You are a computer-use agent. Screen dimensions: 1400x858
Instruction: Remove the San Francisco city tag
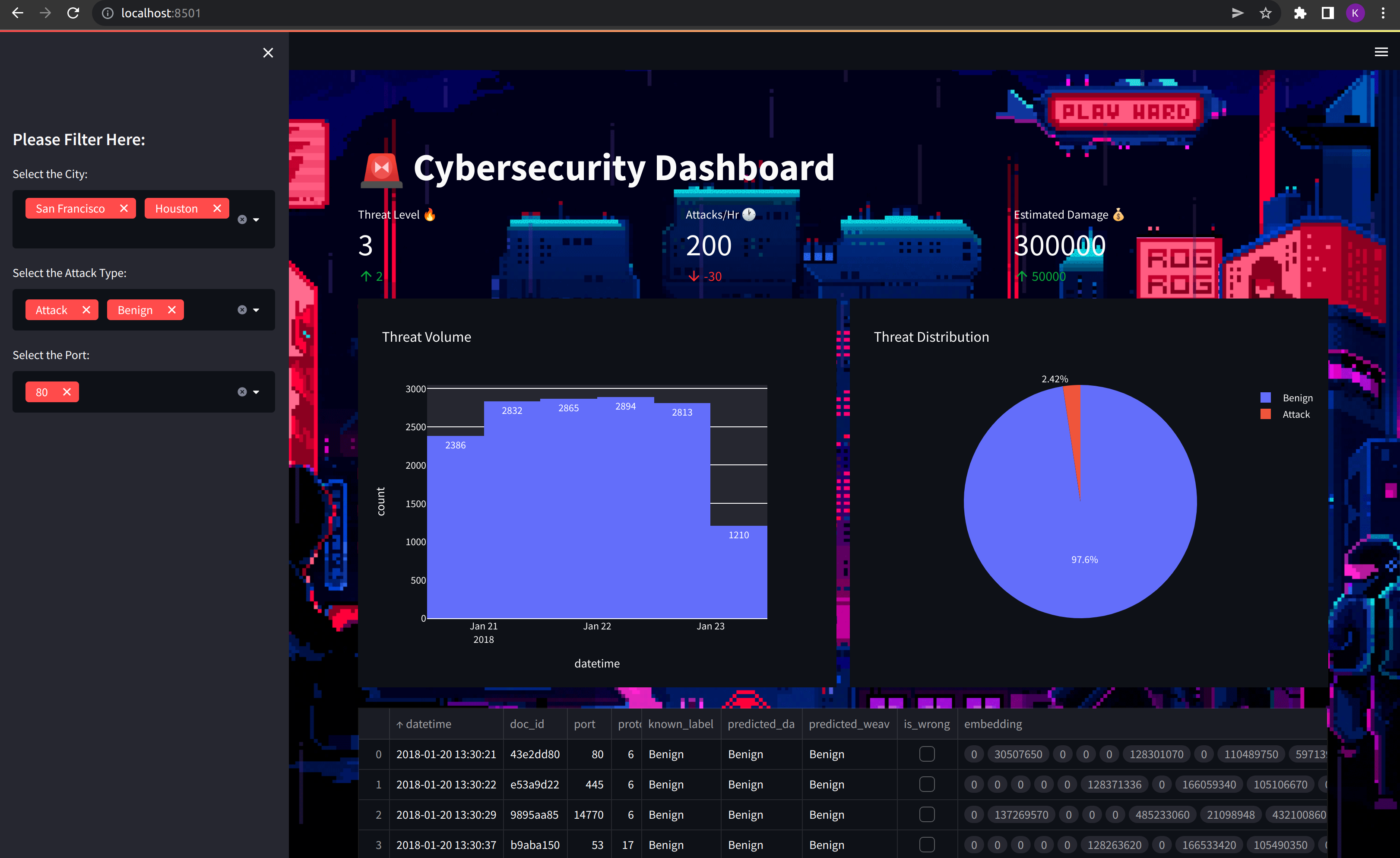124,209
